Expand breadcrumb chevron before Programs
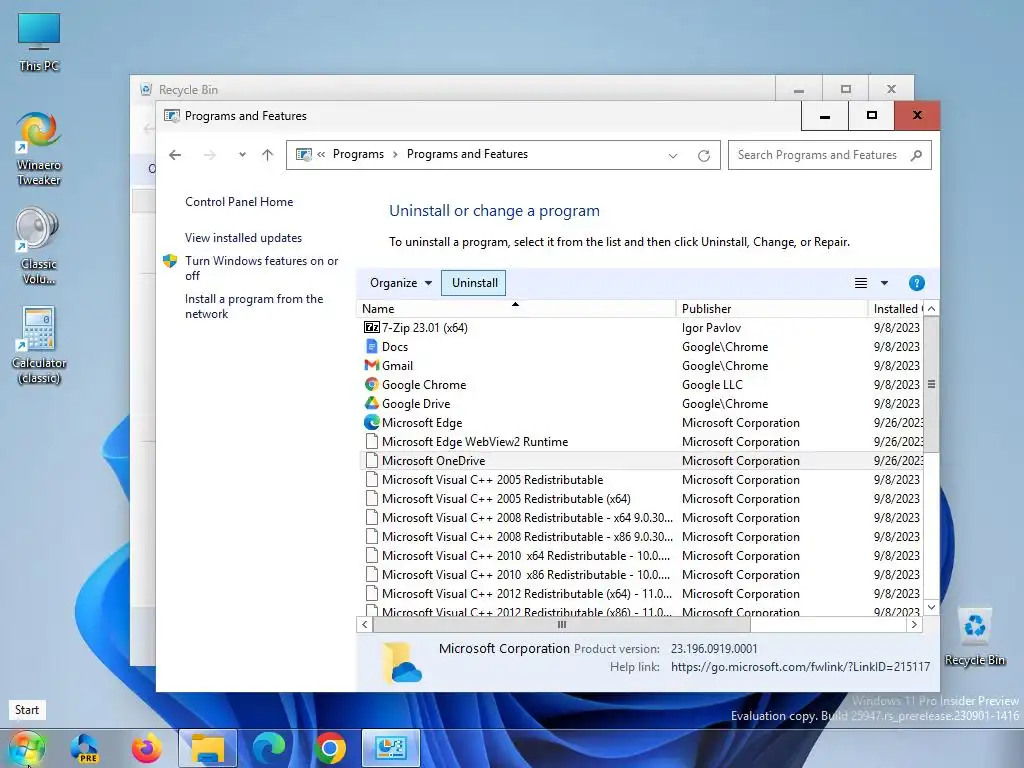The height and width of the screenshot is (768, 1024). point(321,155)
